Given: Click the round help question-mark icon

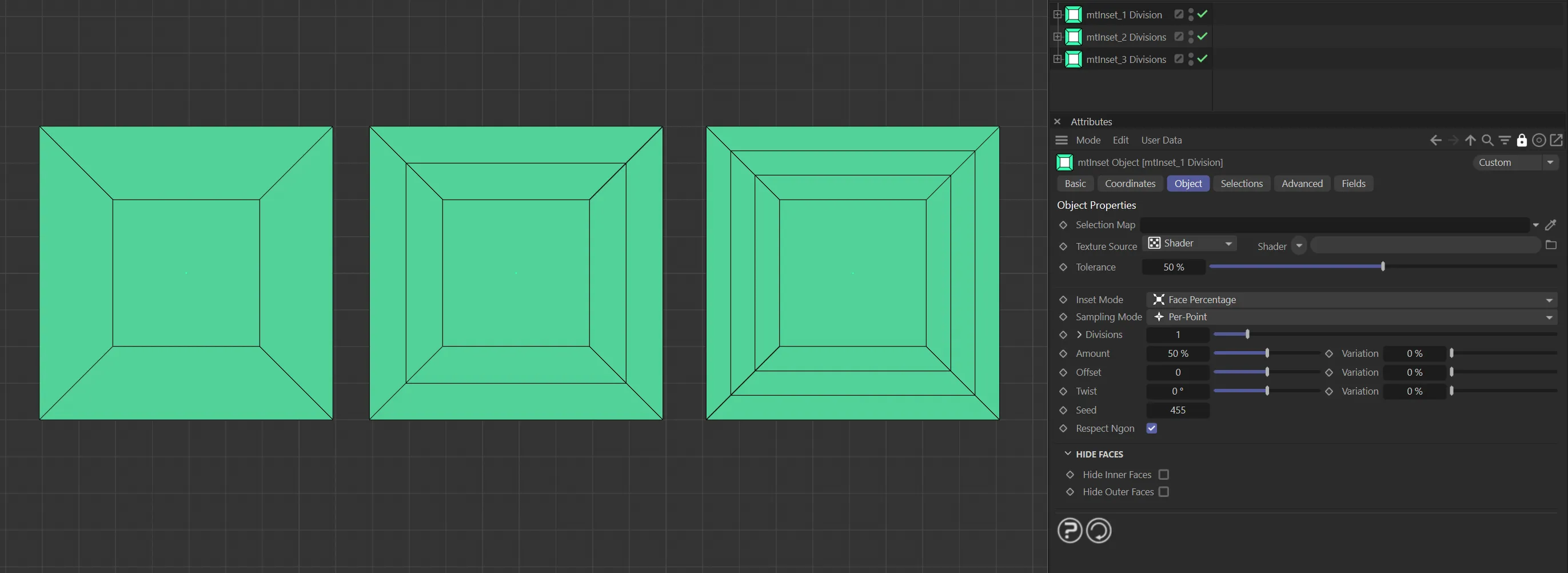Looking at the screenshot, I should (x=1070, y=530).
